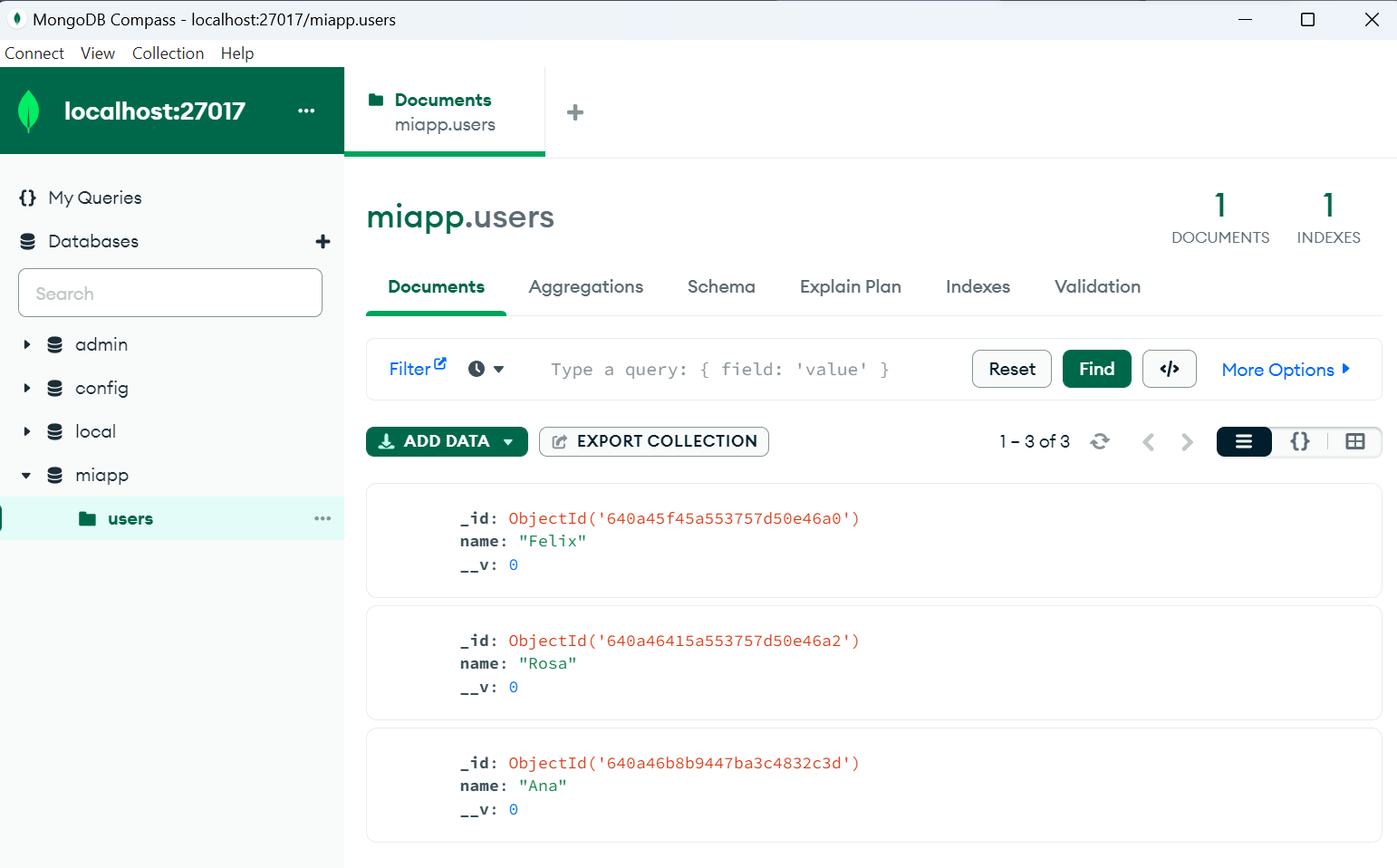Switch to the Indexes tab

point(978,286)
